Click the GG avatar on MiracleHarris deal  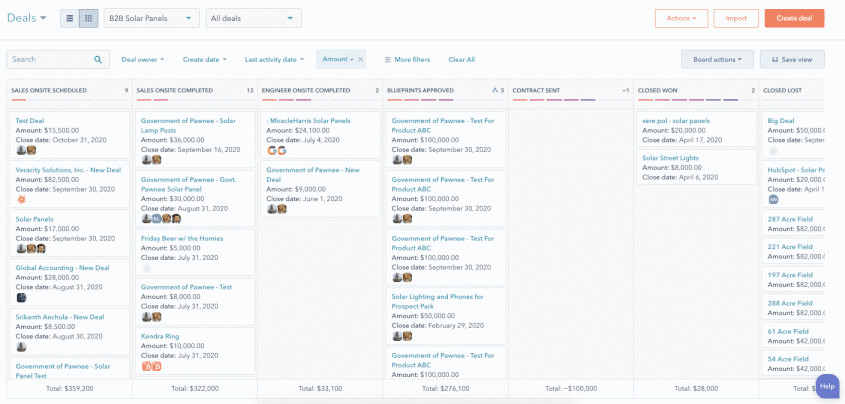[x=276, y=150]
